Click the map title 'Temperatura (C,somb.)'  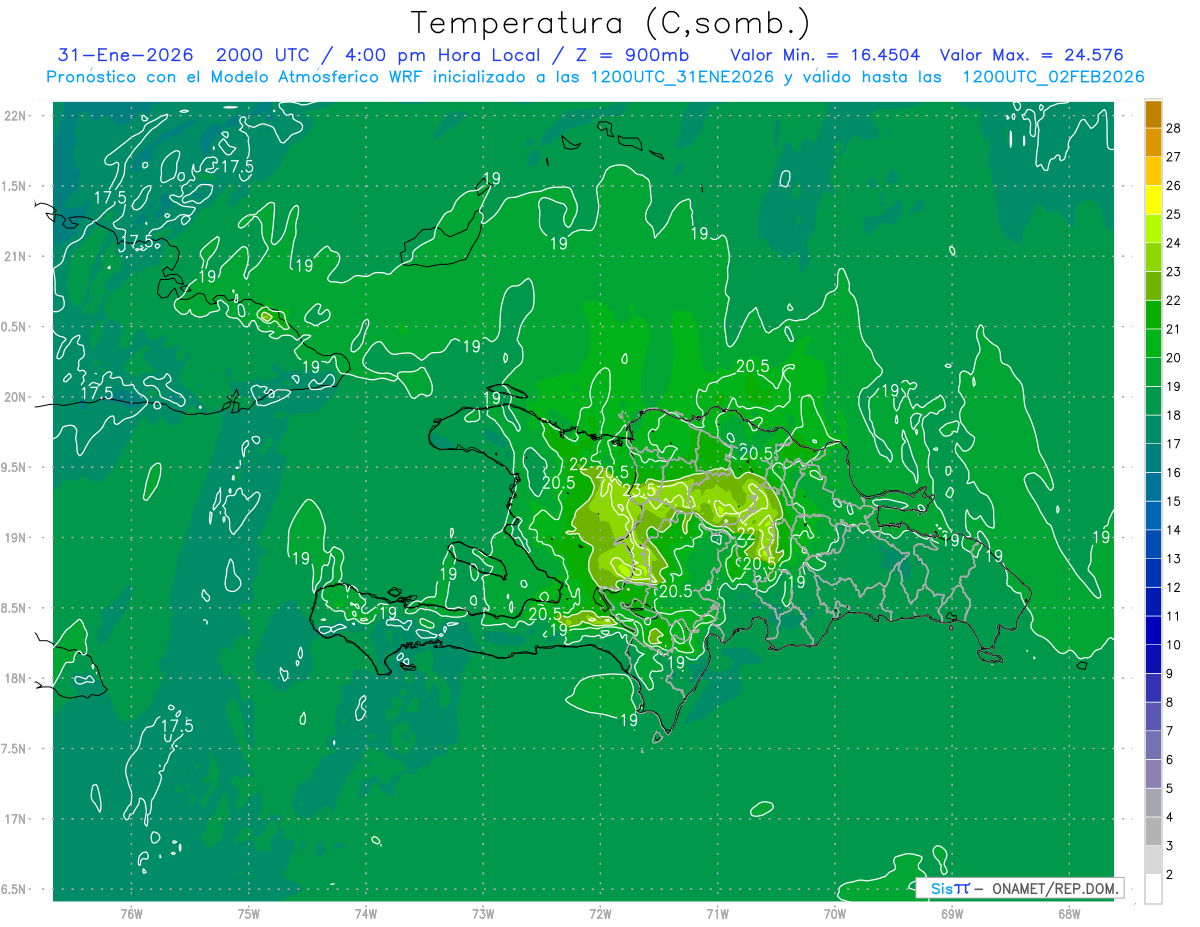pos(611,23)
